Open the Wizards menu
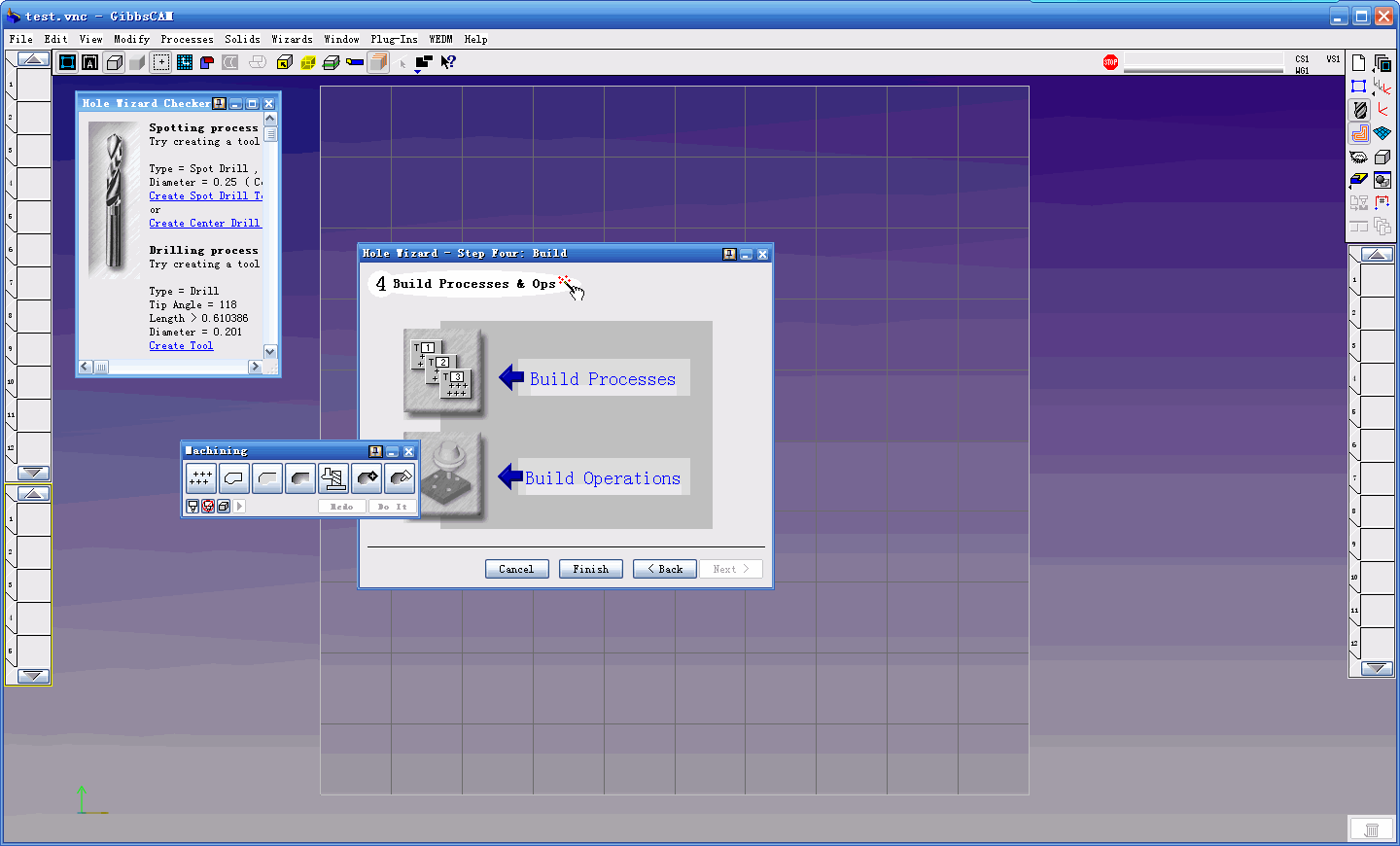Screen dimensions: 1400x846 point(292,39)
